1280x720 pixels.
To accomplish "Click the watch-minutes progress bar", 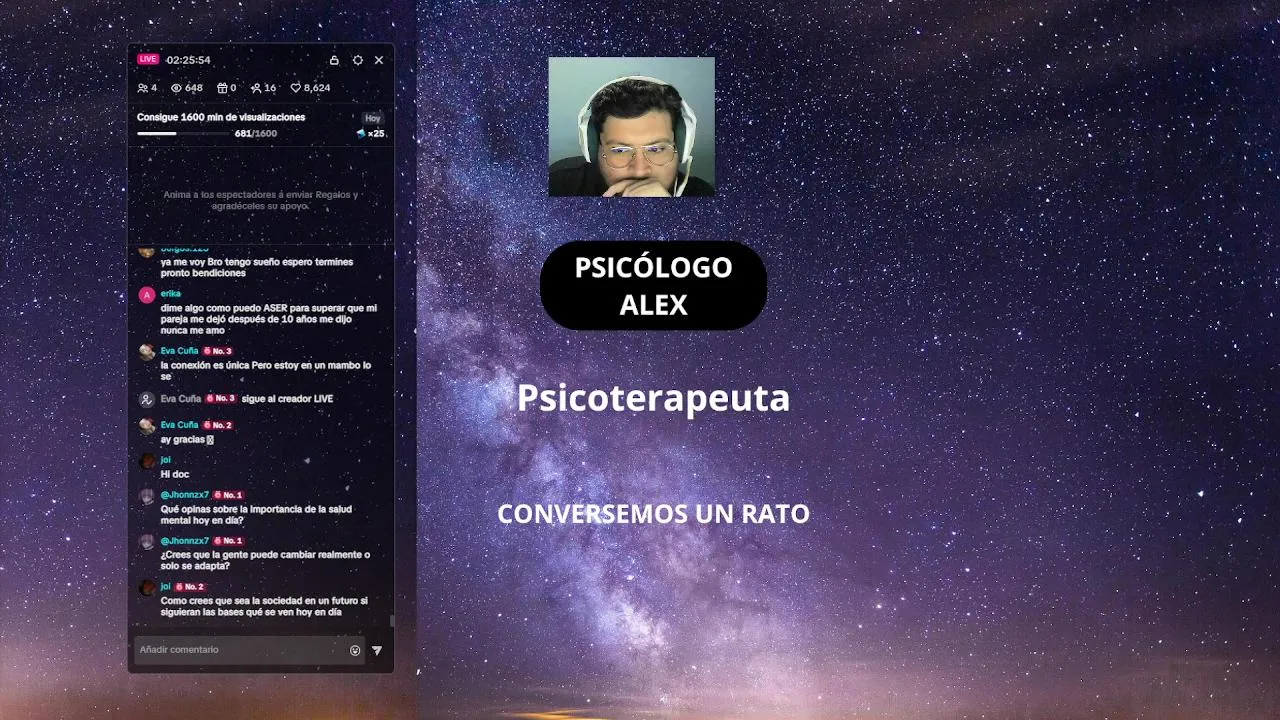I will tap(183, 133).
